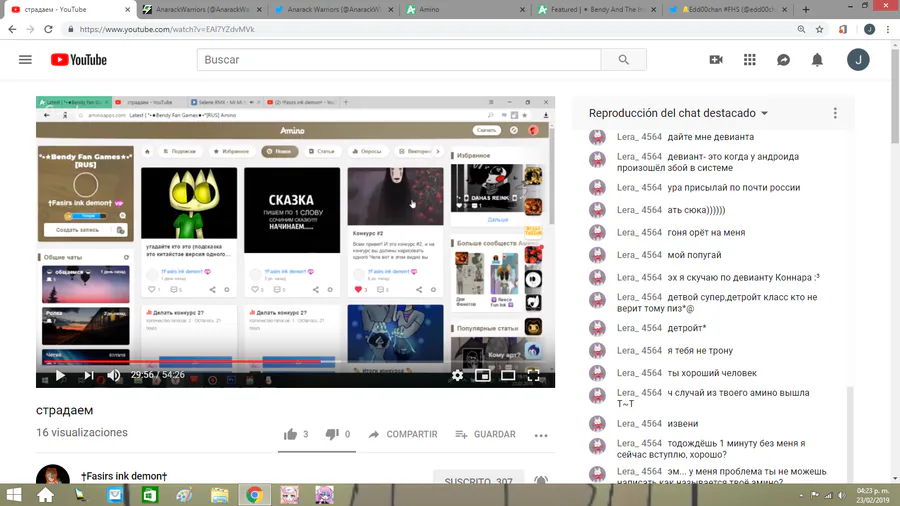The image size is (900, 506).
Task: Open File Explorer from the taskbar
Action: click(219, 495)
